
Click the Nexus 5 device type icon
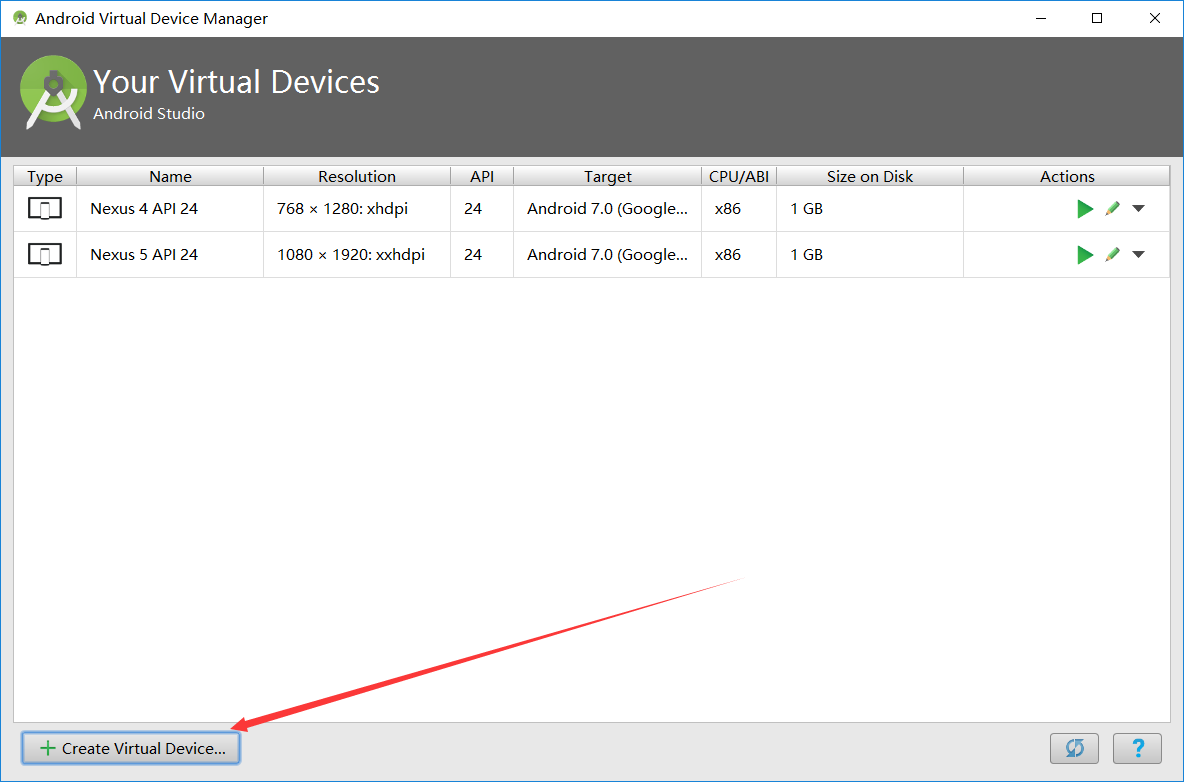point(45,254)
